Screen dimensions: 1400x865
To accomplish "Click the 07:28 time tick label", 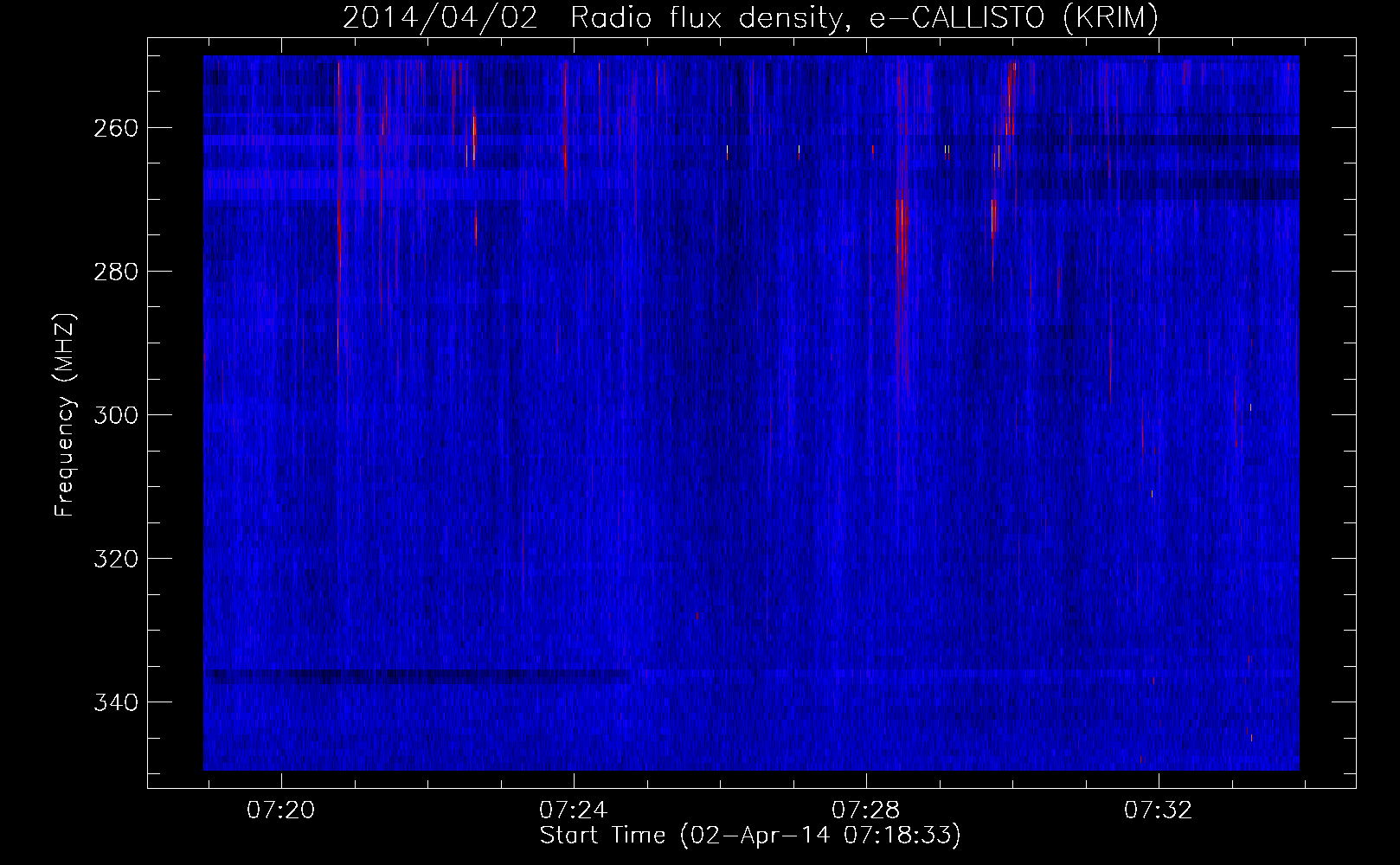I will click(866, 811).
